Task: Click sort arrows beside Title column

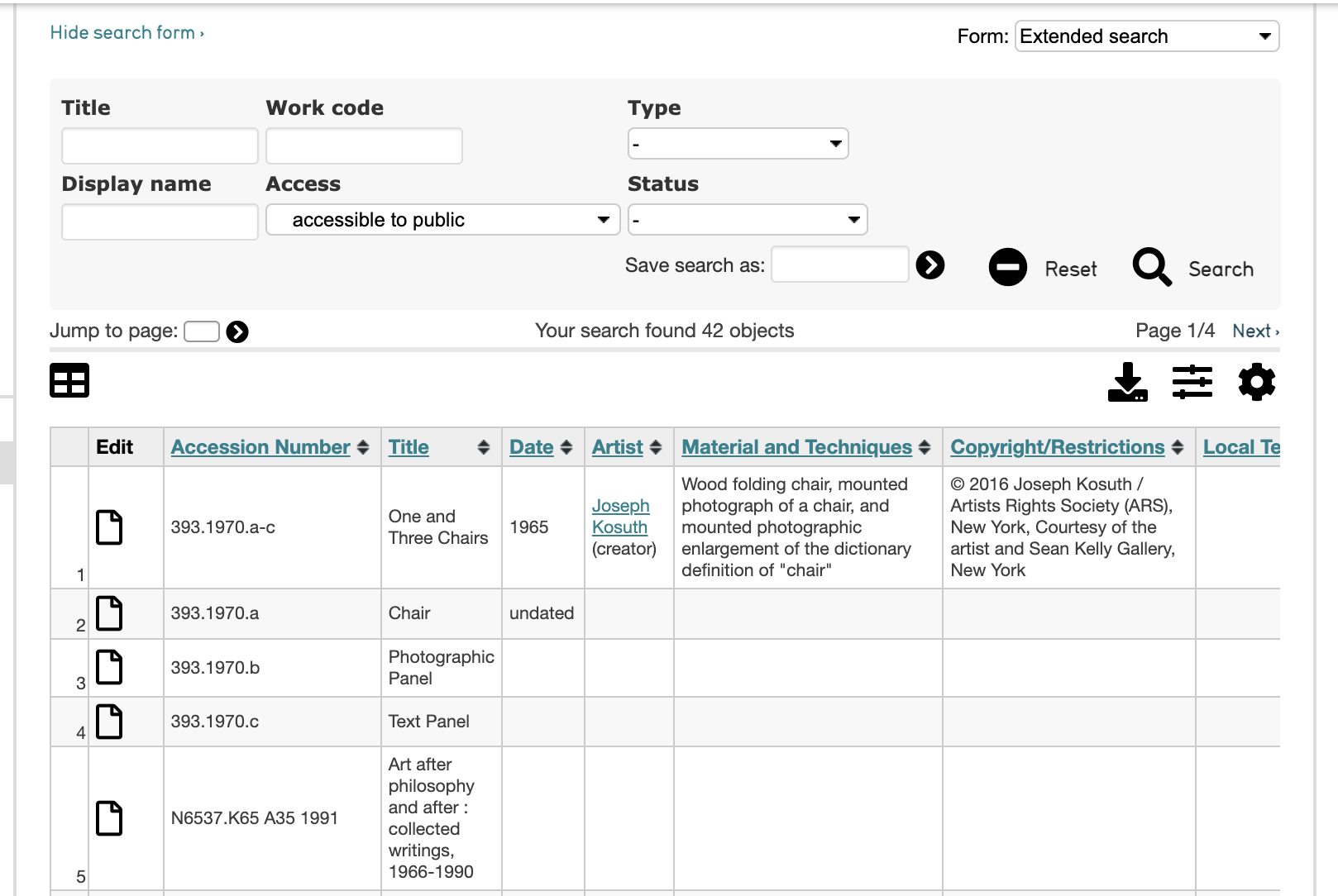Action: coord(484,447)
